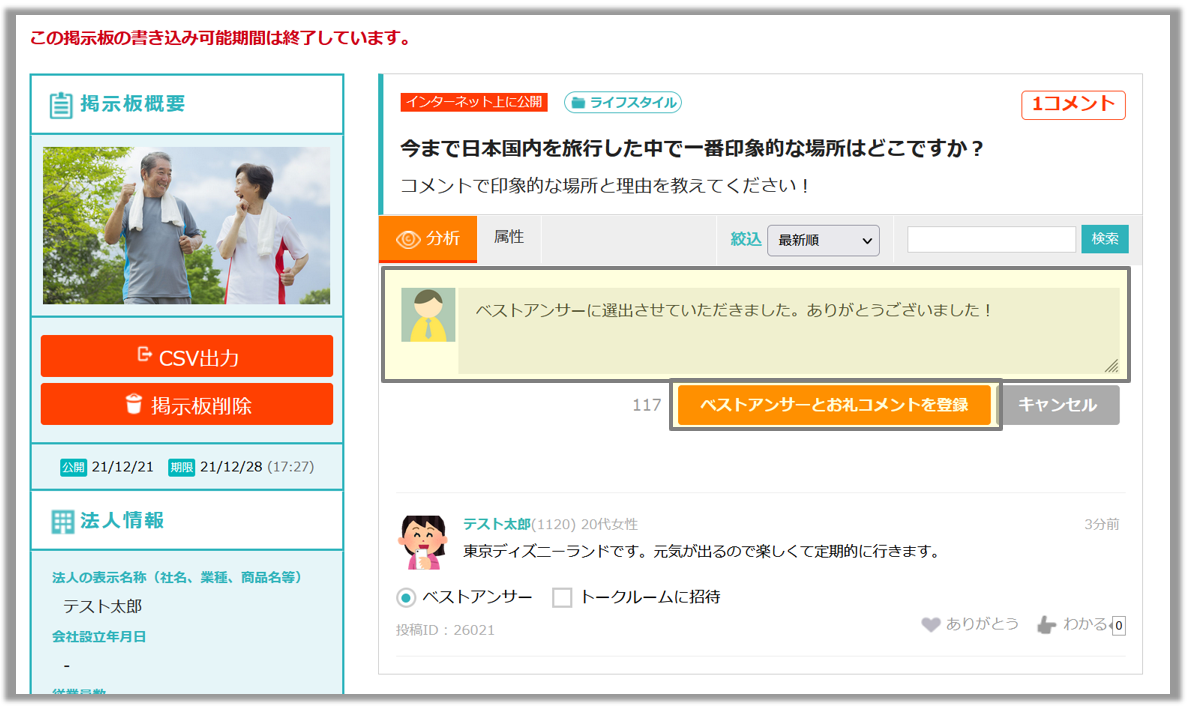Click the 会社設立年月日 label

point(99,637)
